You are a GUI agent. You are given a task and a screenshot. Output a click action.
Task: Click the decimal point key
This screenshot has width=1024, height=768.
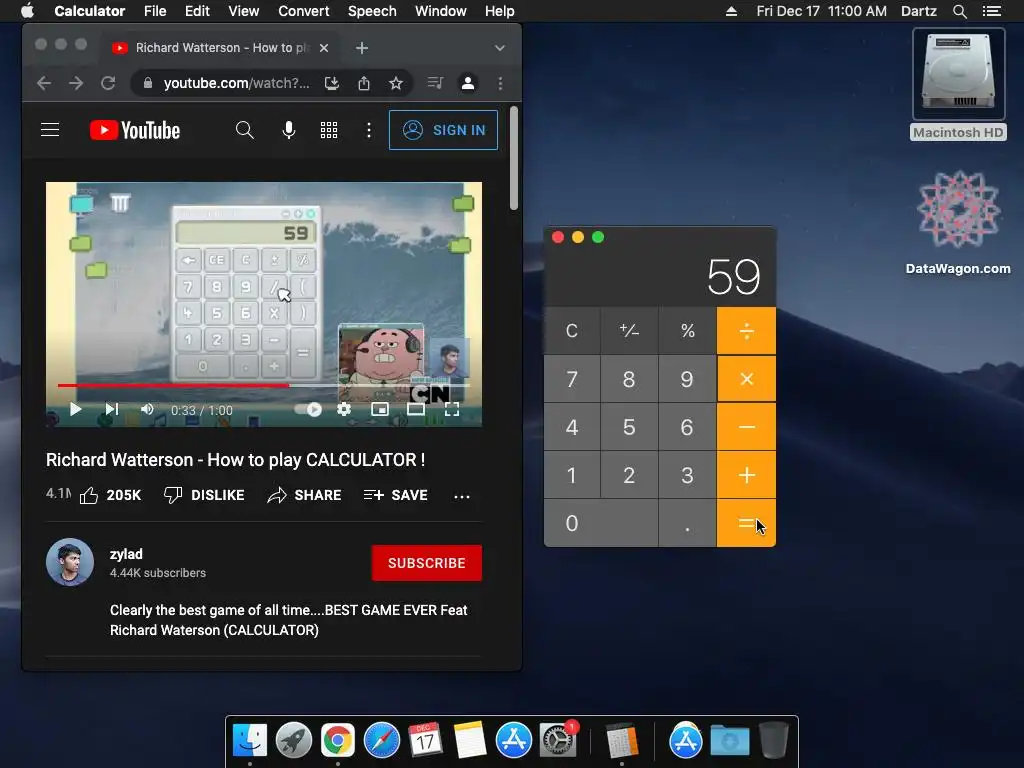[x=688, y=523]
